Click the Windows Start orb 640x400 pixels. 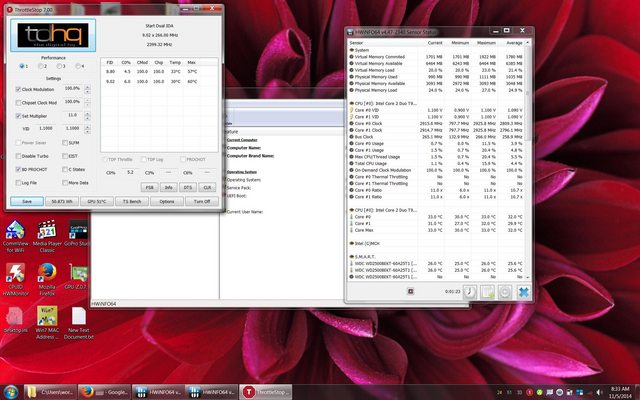pyautogui.click(x=11, y=392)
